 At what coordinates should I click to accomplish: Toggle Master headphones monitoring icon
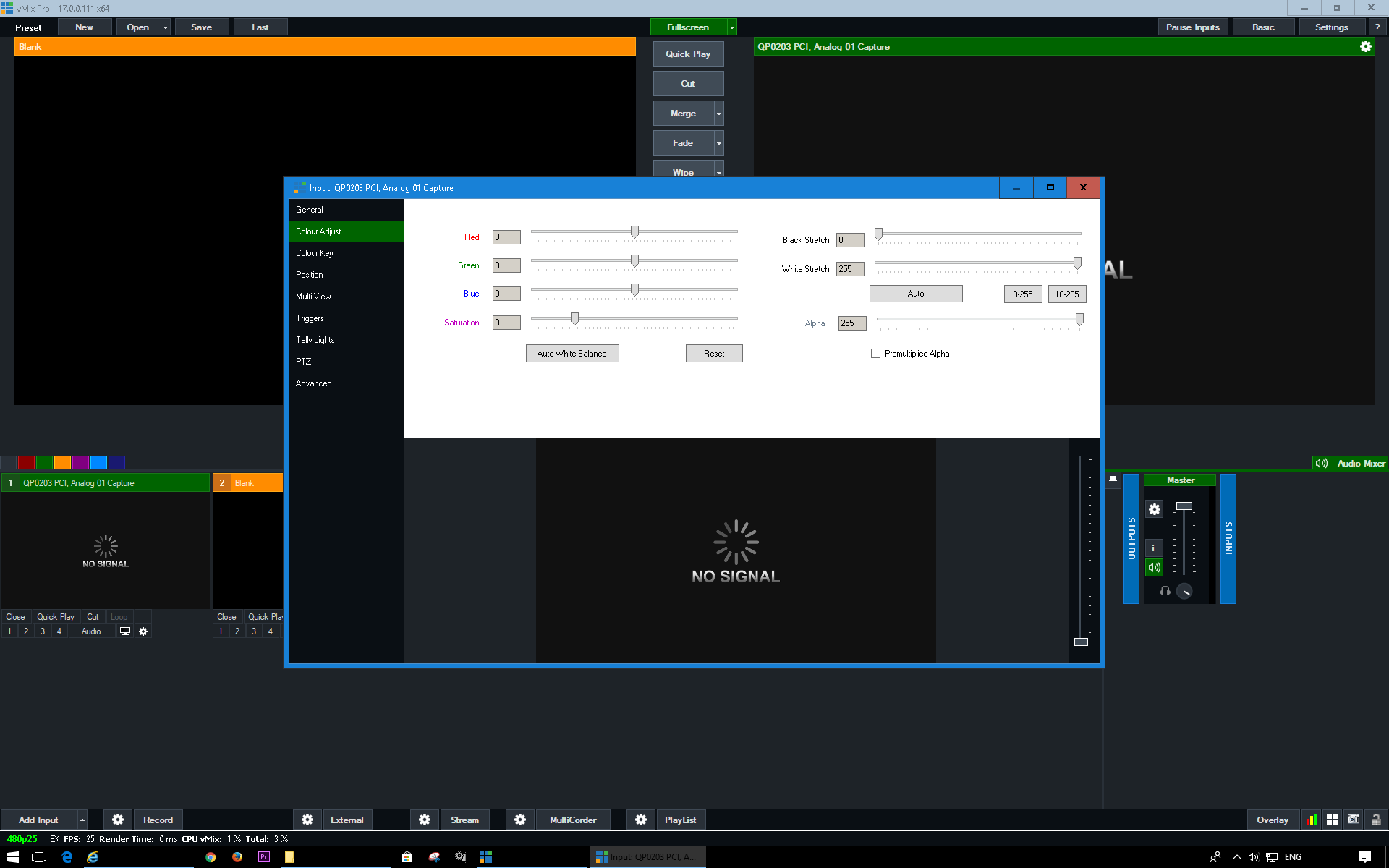click(1165, 591)
